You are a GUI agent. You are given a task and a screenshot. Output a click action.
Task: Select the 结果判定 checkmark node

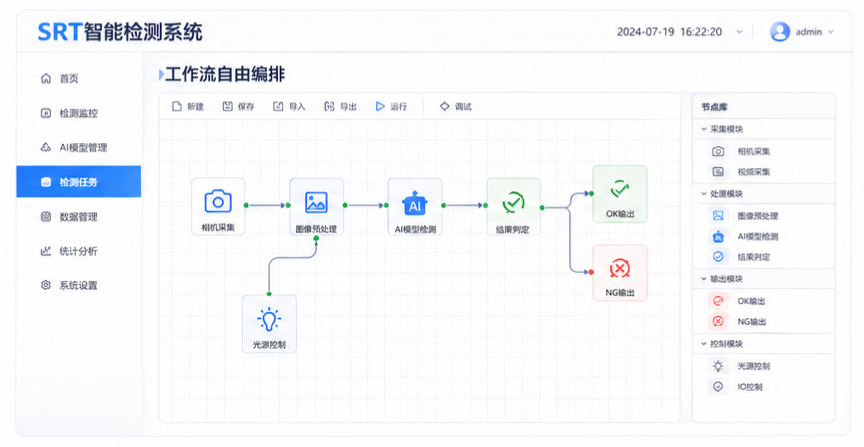click(x=513, y=206)
